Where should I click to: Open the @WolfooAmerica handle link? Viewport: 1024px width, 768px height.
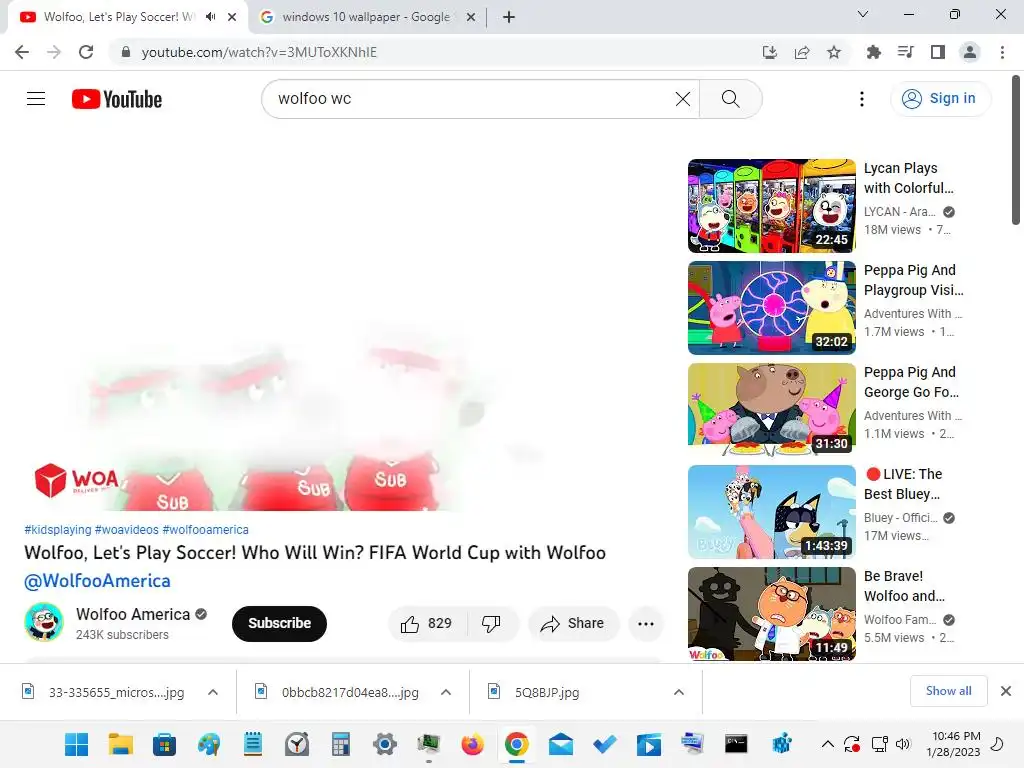(97, 581)
